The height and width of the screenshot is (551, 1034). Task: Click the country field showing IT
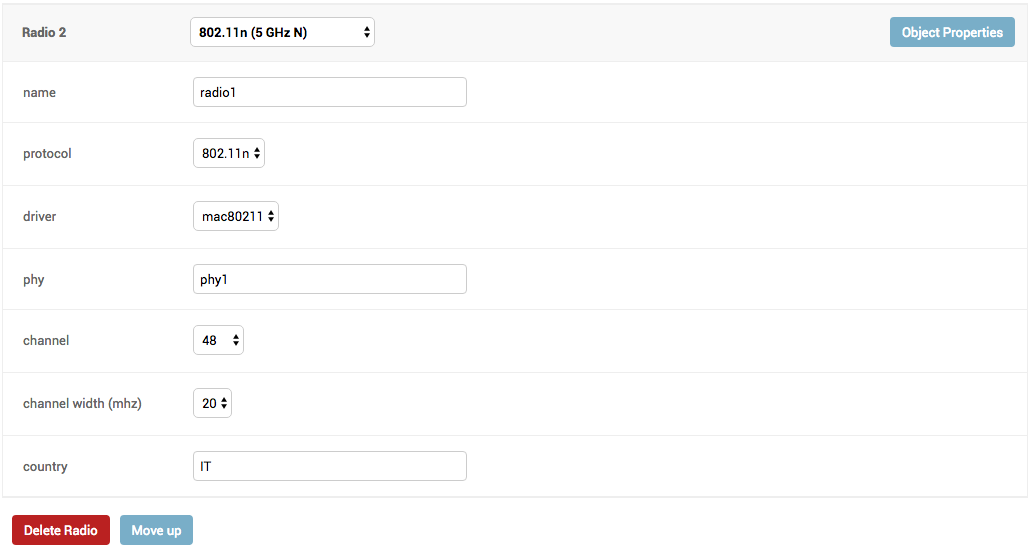coord(330,467)
